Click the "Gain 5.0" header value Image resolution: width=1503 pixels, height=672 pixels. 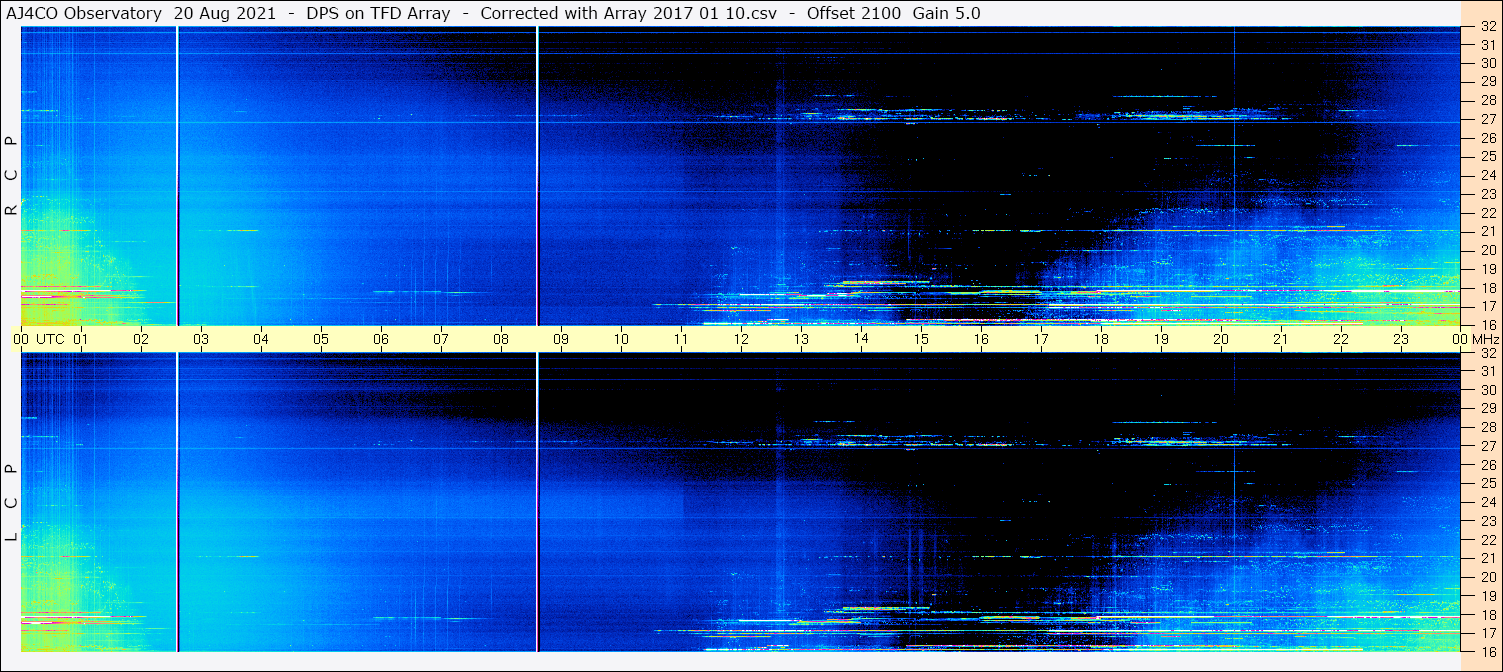click(x=947, y=14)
